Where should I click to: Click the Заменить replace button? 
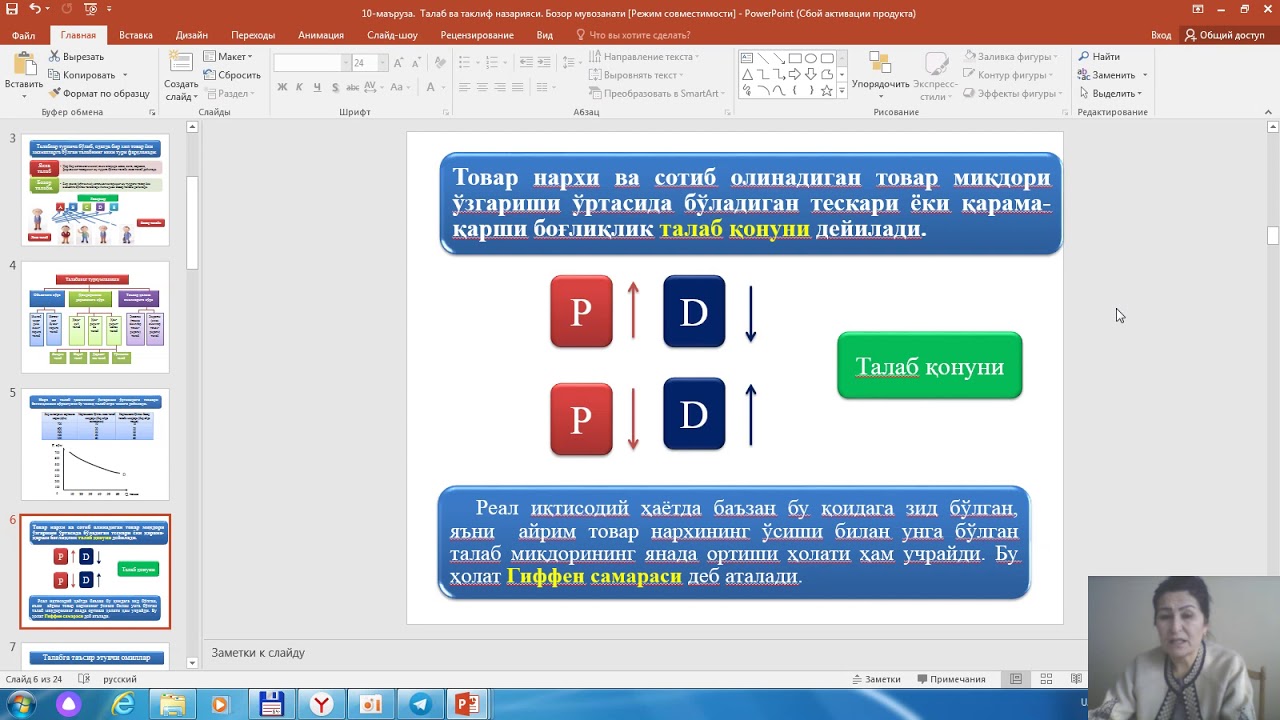pyautogui.click(x=1106, y=75)
